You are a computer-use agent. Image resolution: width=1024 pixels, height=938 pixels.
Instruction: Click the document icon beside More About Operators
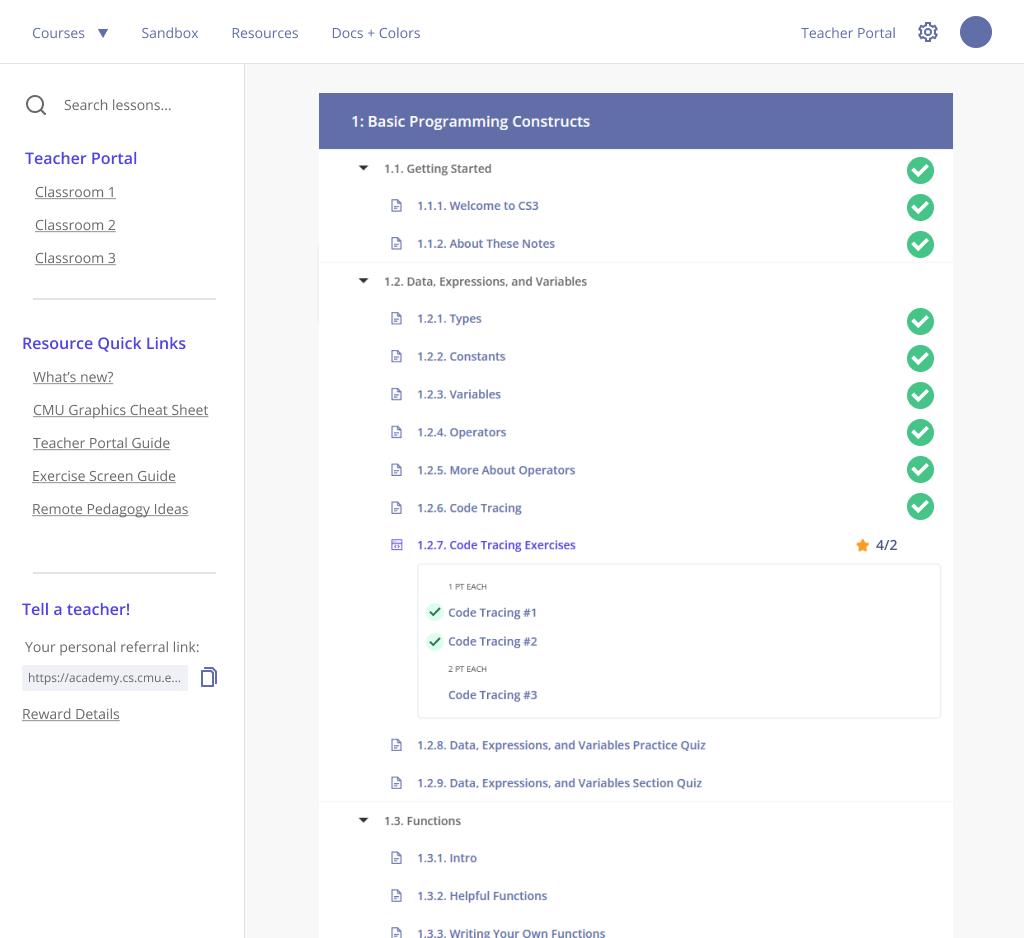coord(396,470)
